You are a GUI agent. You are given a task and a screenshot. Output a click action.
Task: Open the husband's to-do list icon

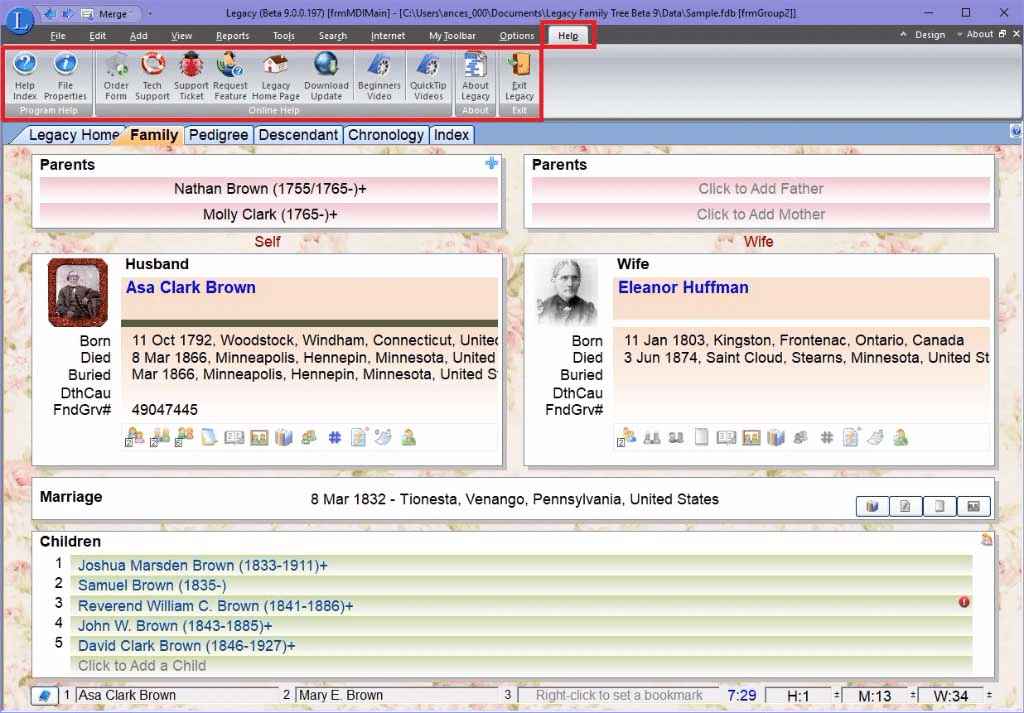[x=359, y=437]
